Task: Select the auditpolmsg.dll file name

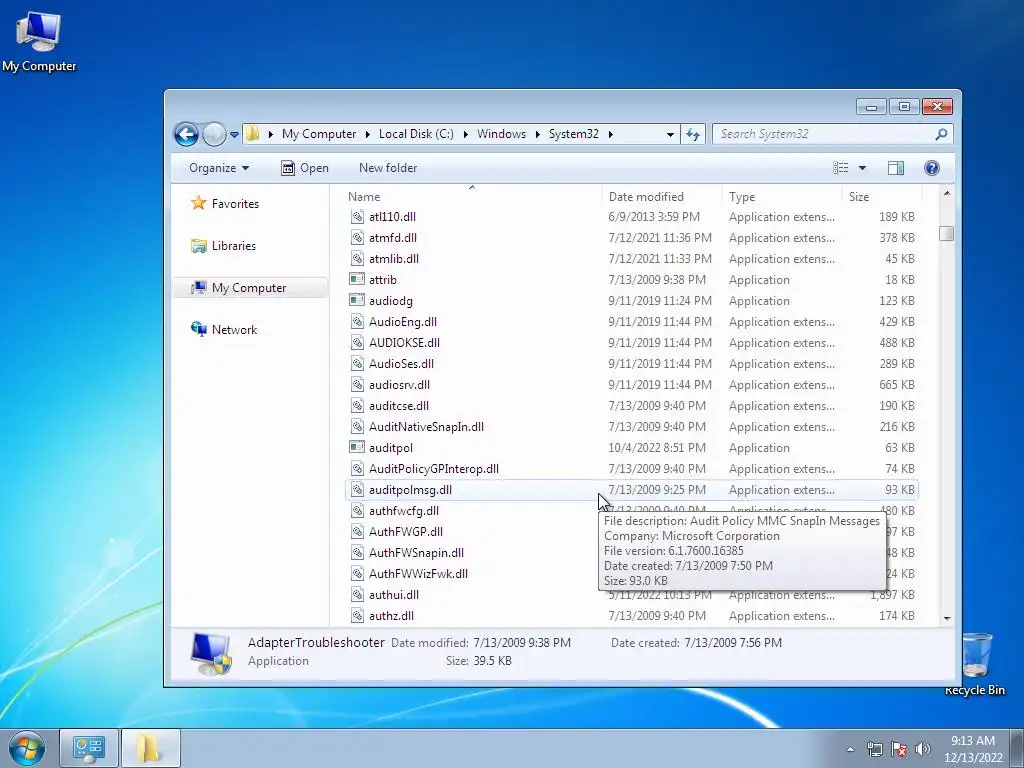Action: [x=410, y=490]
